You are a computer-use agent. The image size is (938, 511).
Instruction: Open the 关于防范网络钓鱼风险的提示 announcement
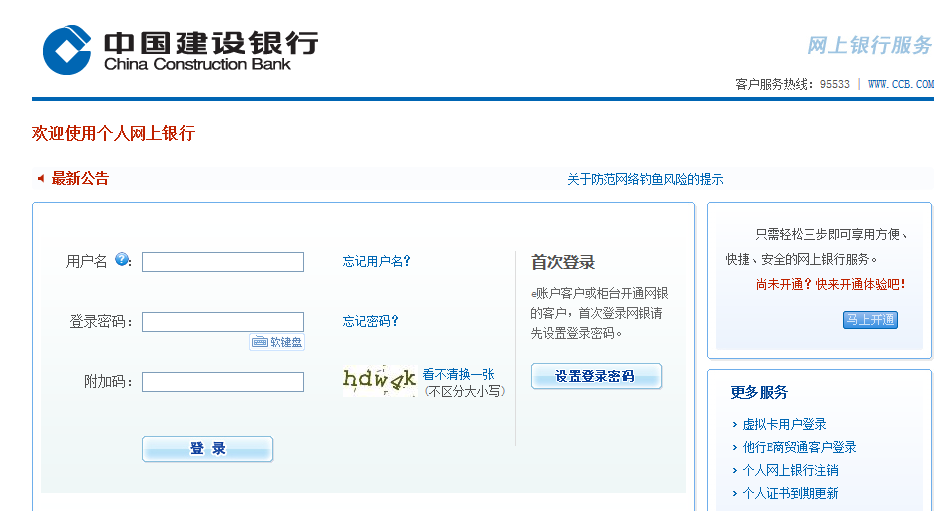click(645, 180)
